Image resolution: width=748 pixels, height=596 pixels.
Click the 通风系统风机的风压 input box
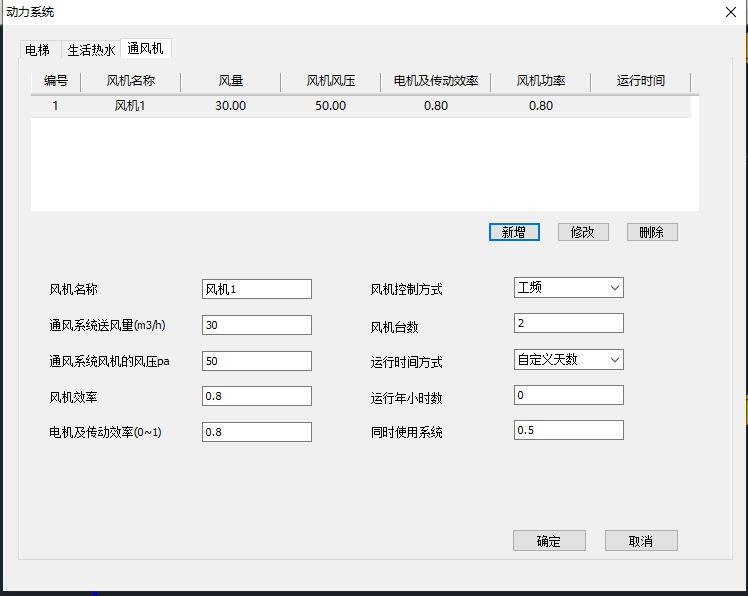[x=256, y=361]
